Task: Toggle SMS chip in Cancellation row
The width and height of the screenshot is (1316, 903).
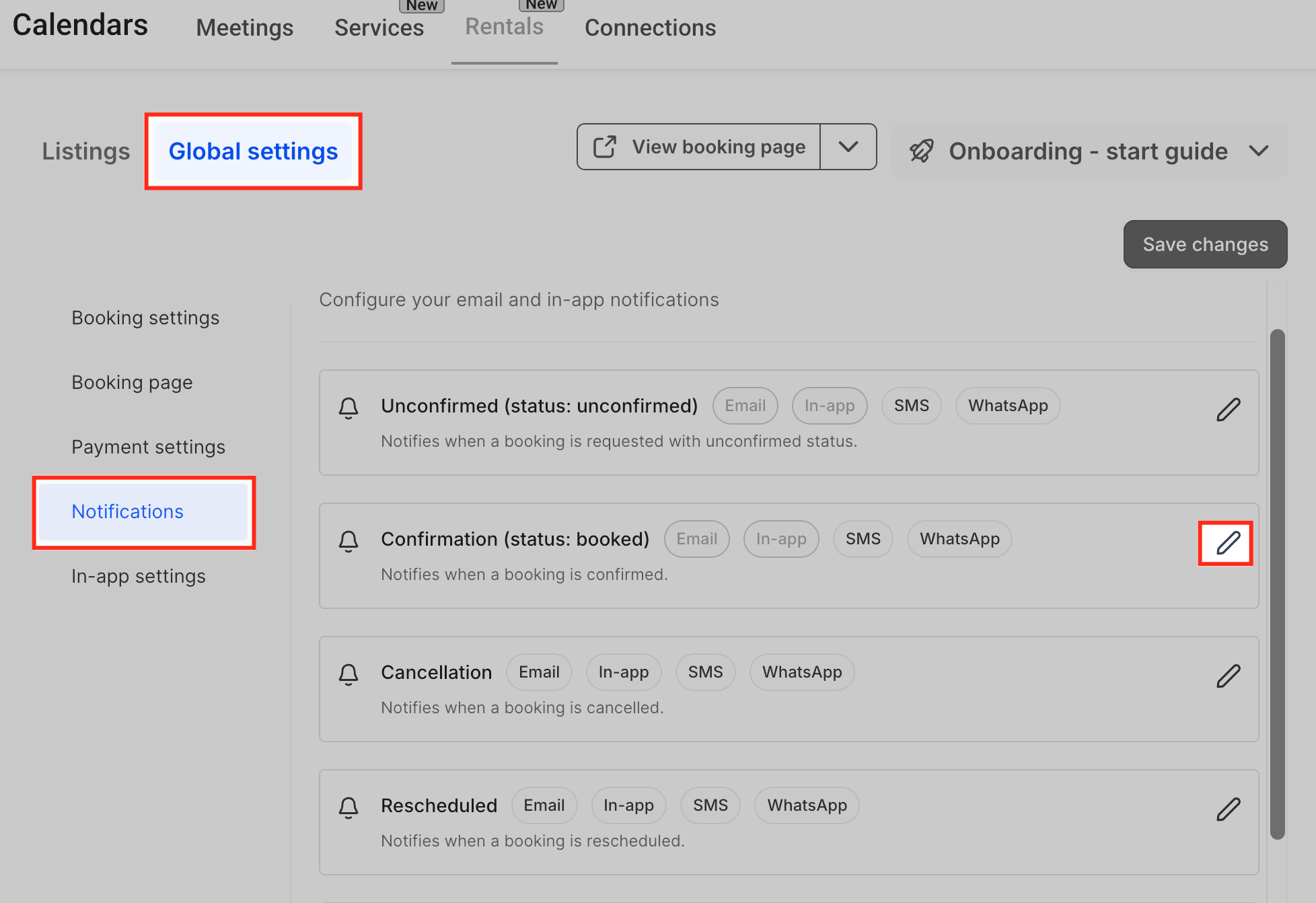Action: point(705,672)
